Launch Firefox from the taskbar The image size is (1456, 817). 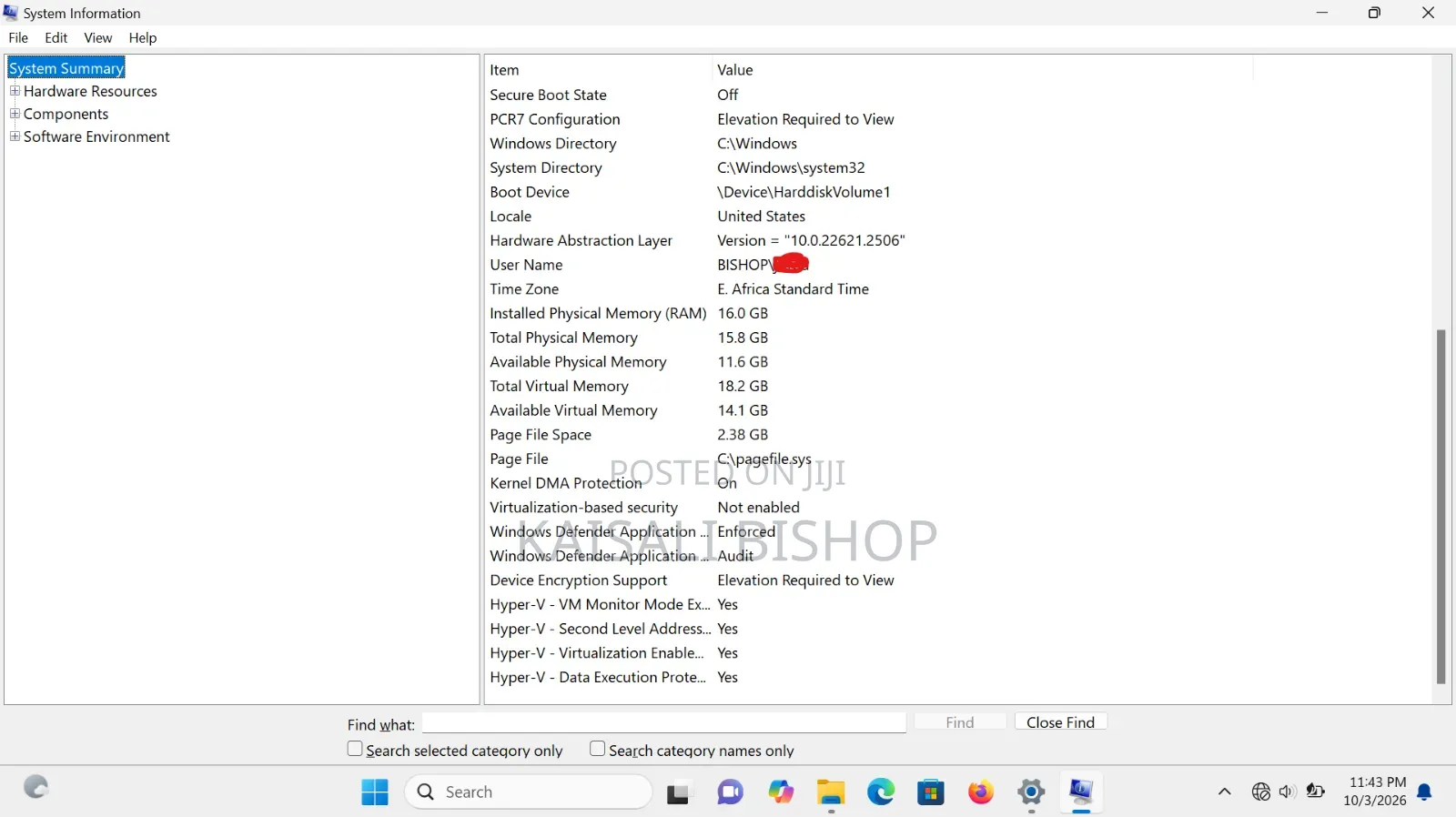[x=981, y=792]
